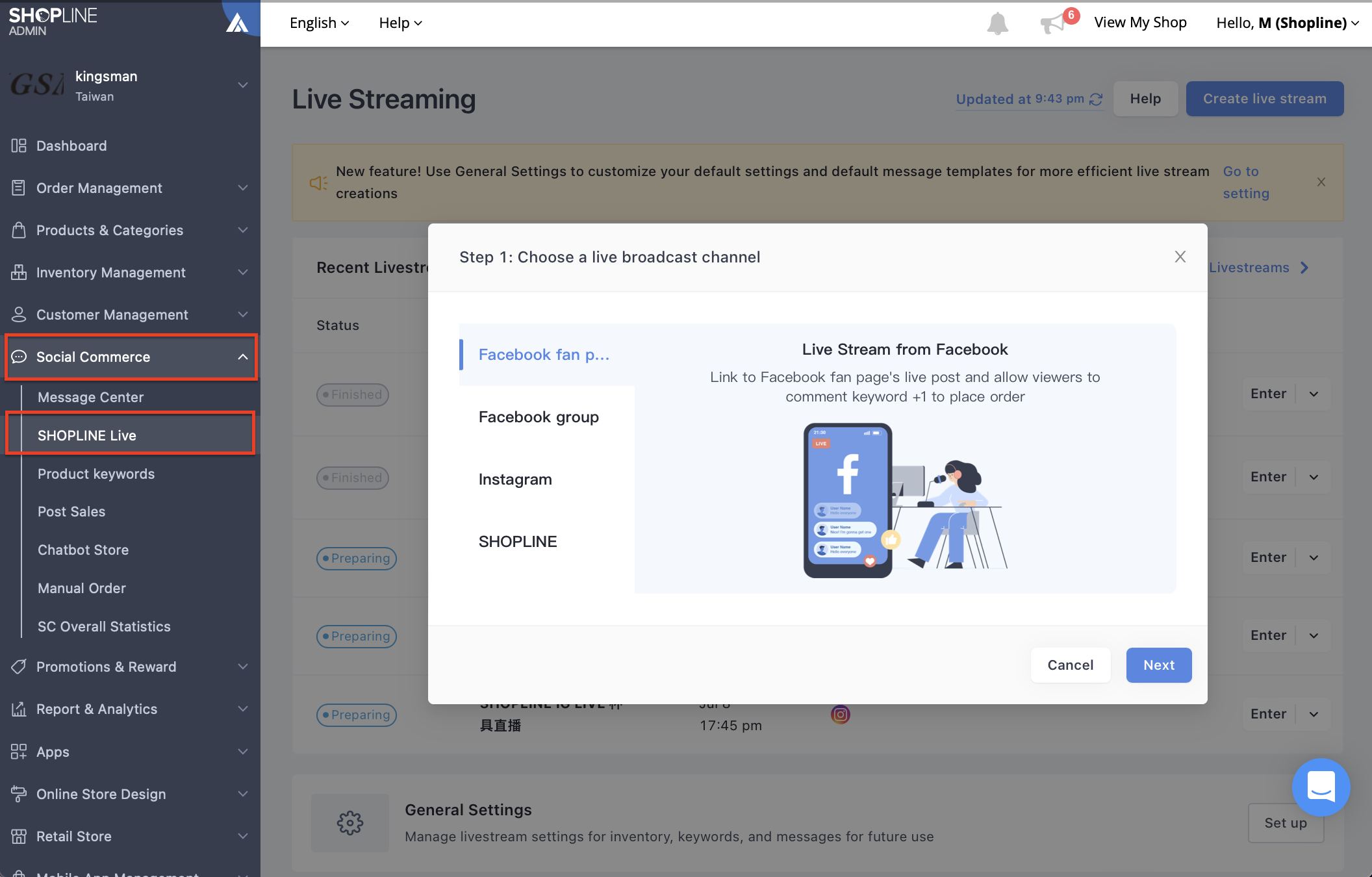Click the notification bell icon
1372x877 pixels.
tap(997, 23)
